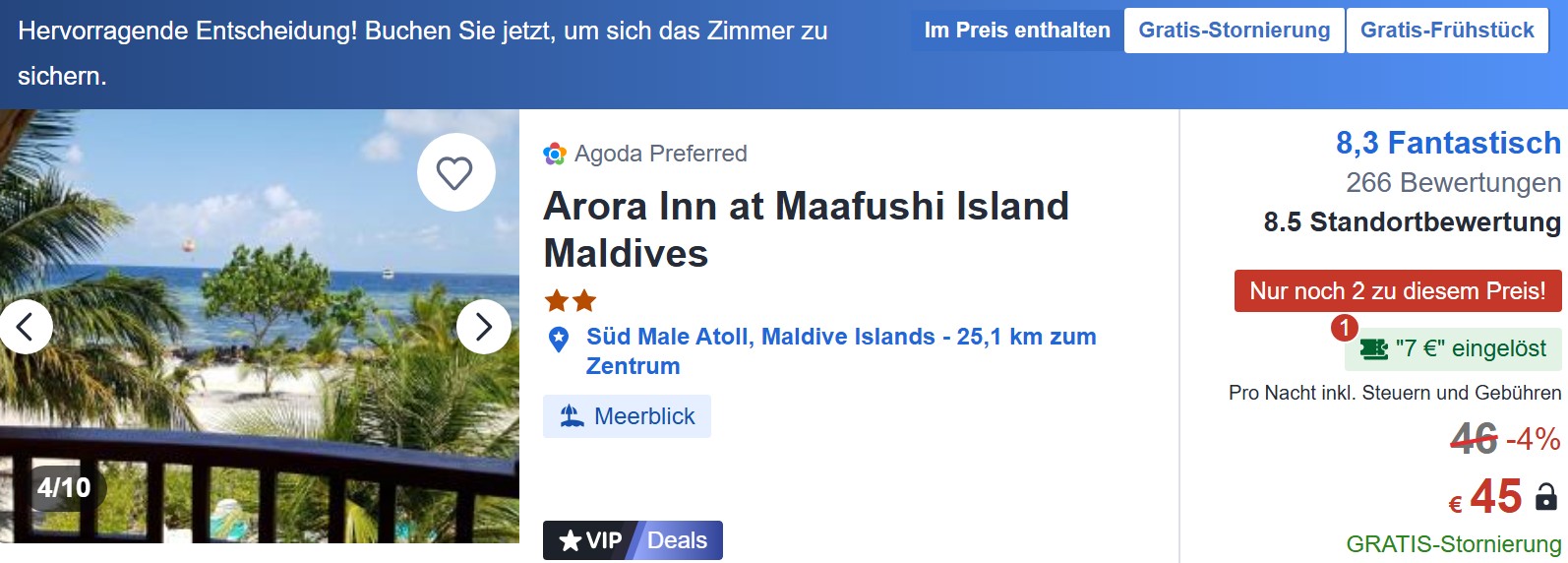Click the lock icon beside the price
The width and height of the screenshot is (1568, 563).
pos(1546,497)
